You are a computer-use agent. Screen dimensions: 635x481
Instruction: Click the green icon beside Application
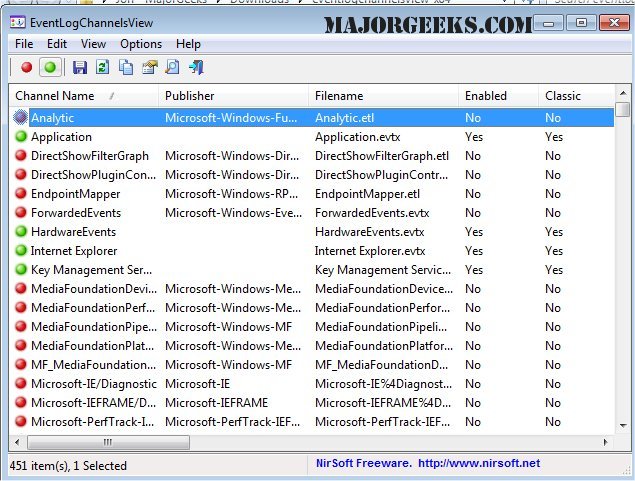(x=21, y=136)
